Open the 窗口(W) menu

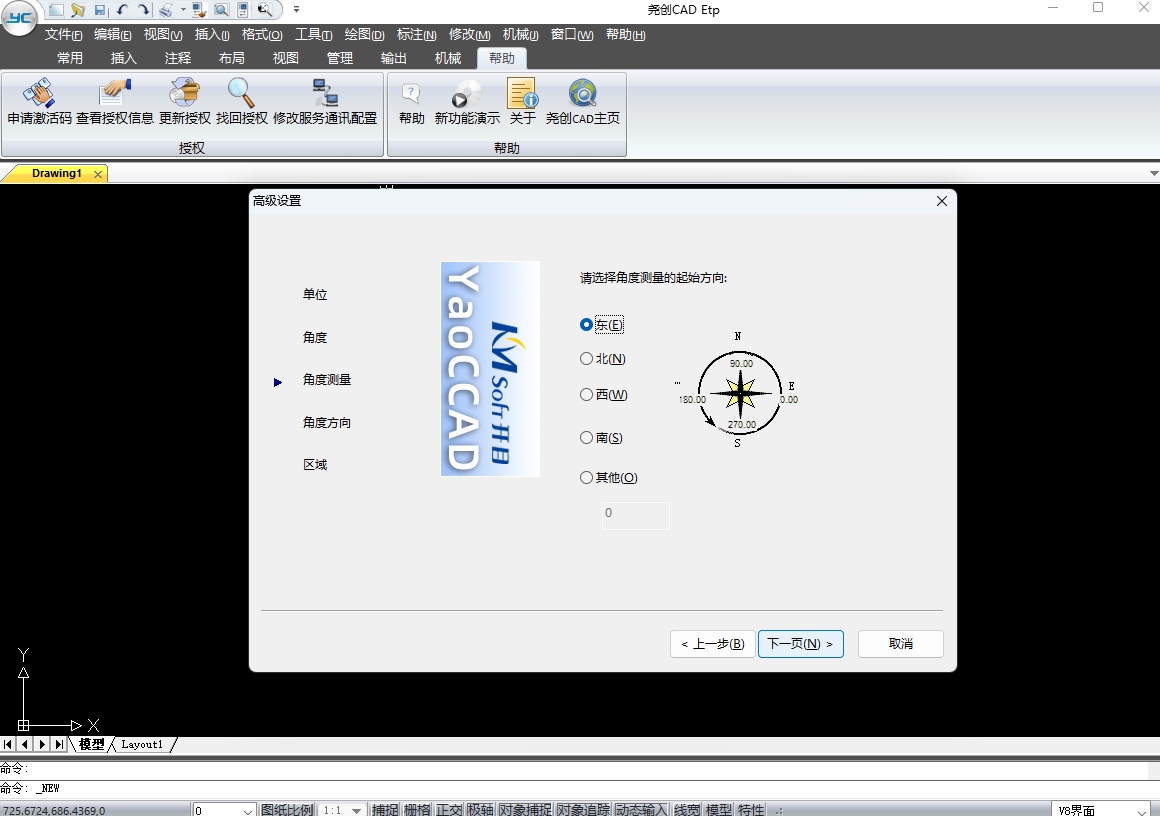click(572, 35)
